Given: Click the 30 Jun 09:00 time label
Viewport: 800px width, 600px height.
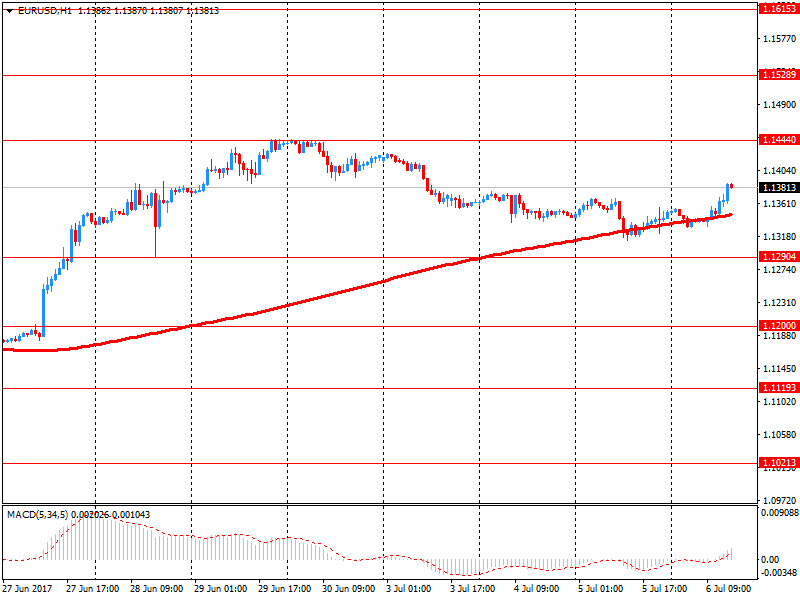Looking at the screenshot, I should (x=348, y=588).
